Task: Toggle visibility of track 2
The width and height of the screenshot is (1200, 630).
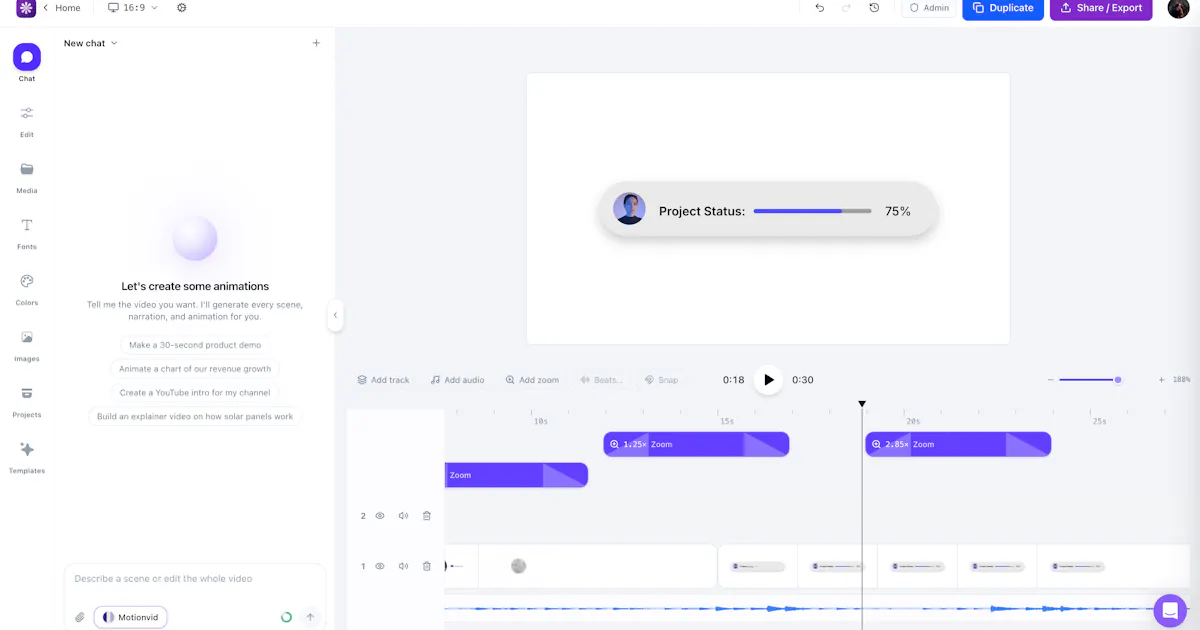Action: tap(380, 516)
